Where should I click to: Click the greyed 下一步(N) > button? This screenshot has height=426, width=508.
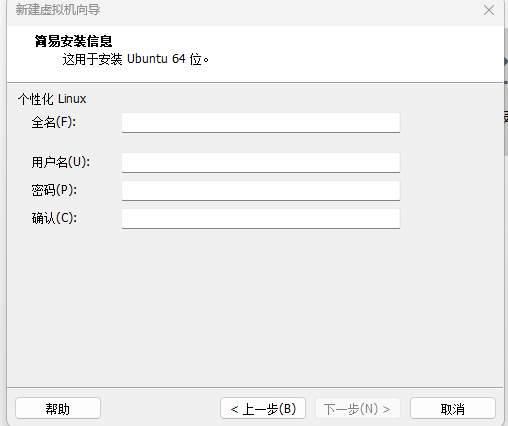pos(357,408)
